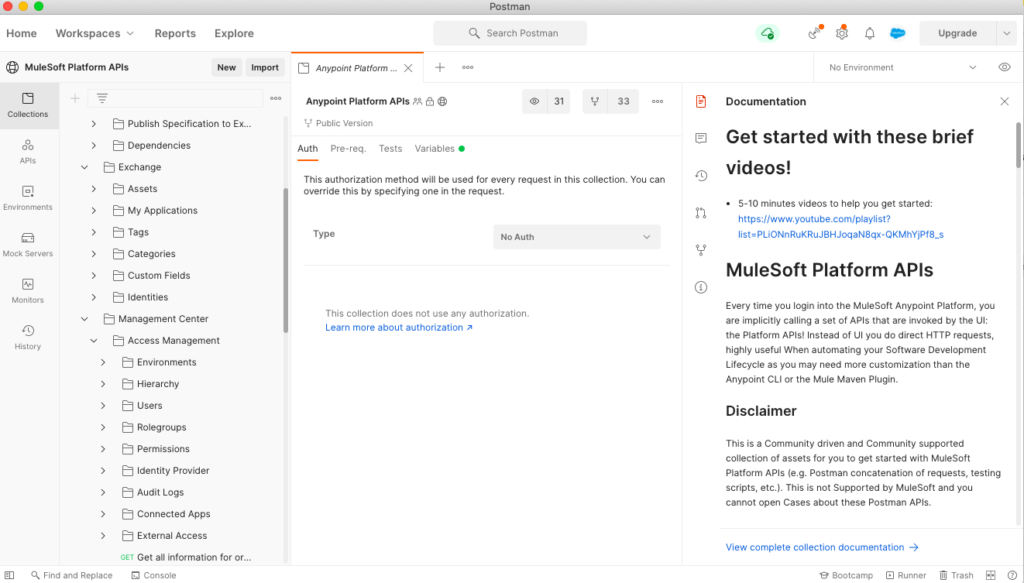Click the Upgrade button

point(957,33)
